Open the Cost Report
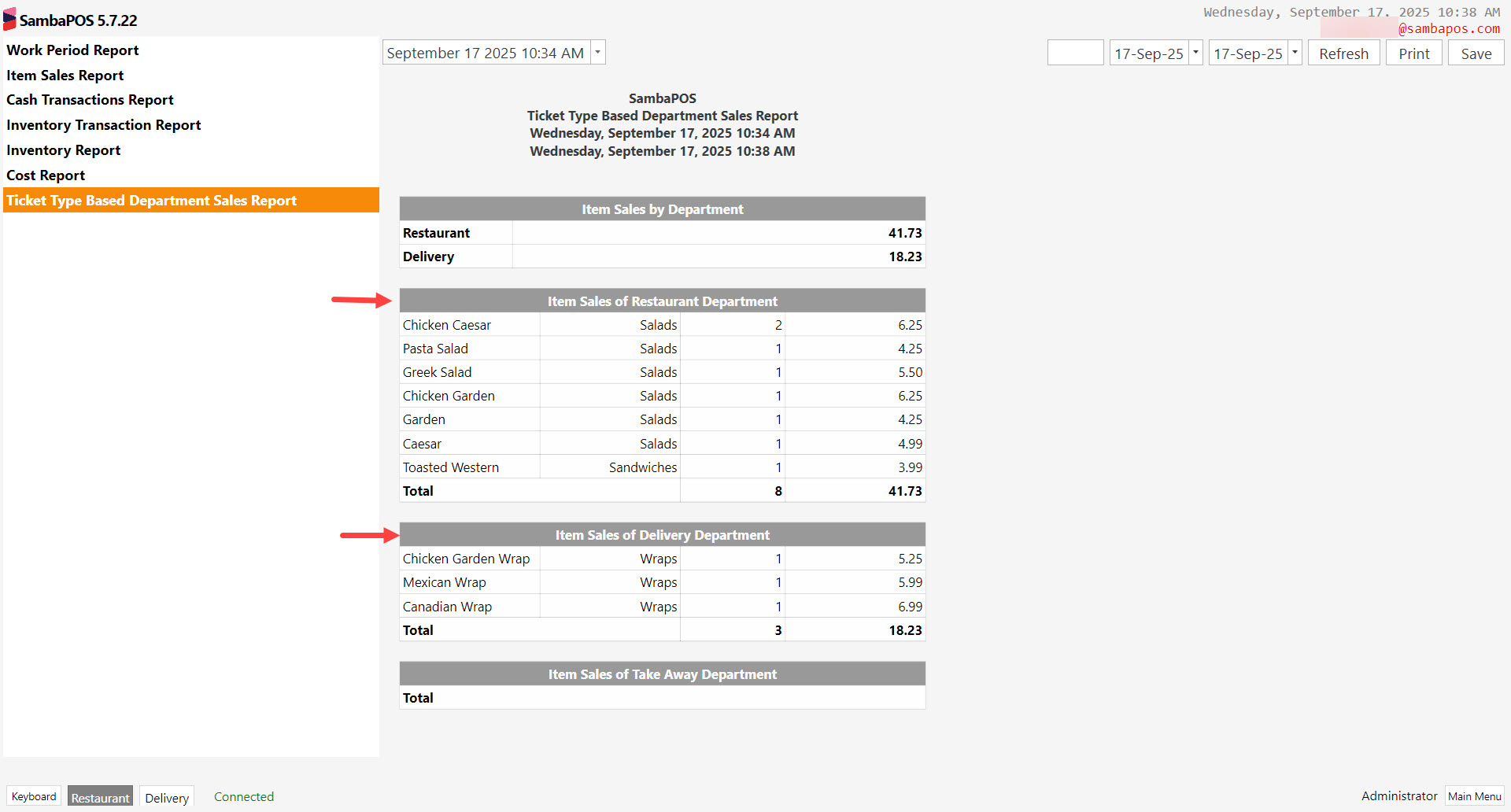Viewport: 1511px width, 812px height. (46, 175)
